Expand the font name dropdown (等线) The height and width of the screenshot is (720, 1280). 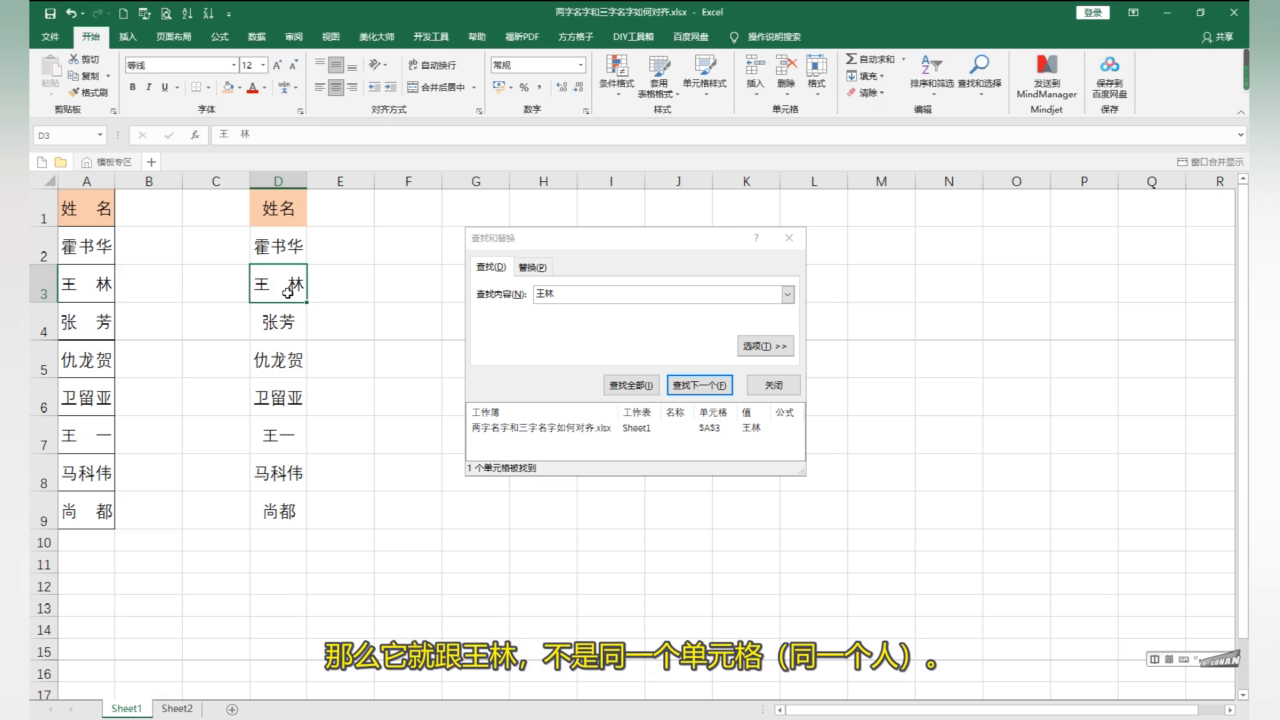pyautogui.click(x=231, y=65)
